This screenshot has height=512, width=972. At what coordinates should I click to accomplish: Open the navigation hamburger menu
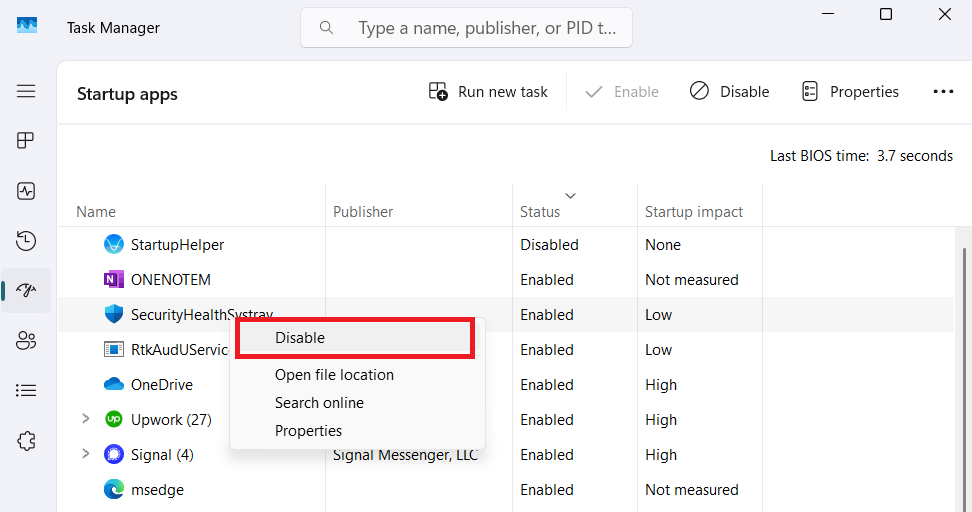point(26,91)
